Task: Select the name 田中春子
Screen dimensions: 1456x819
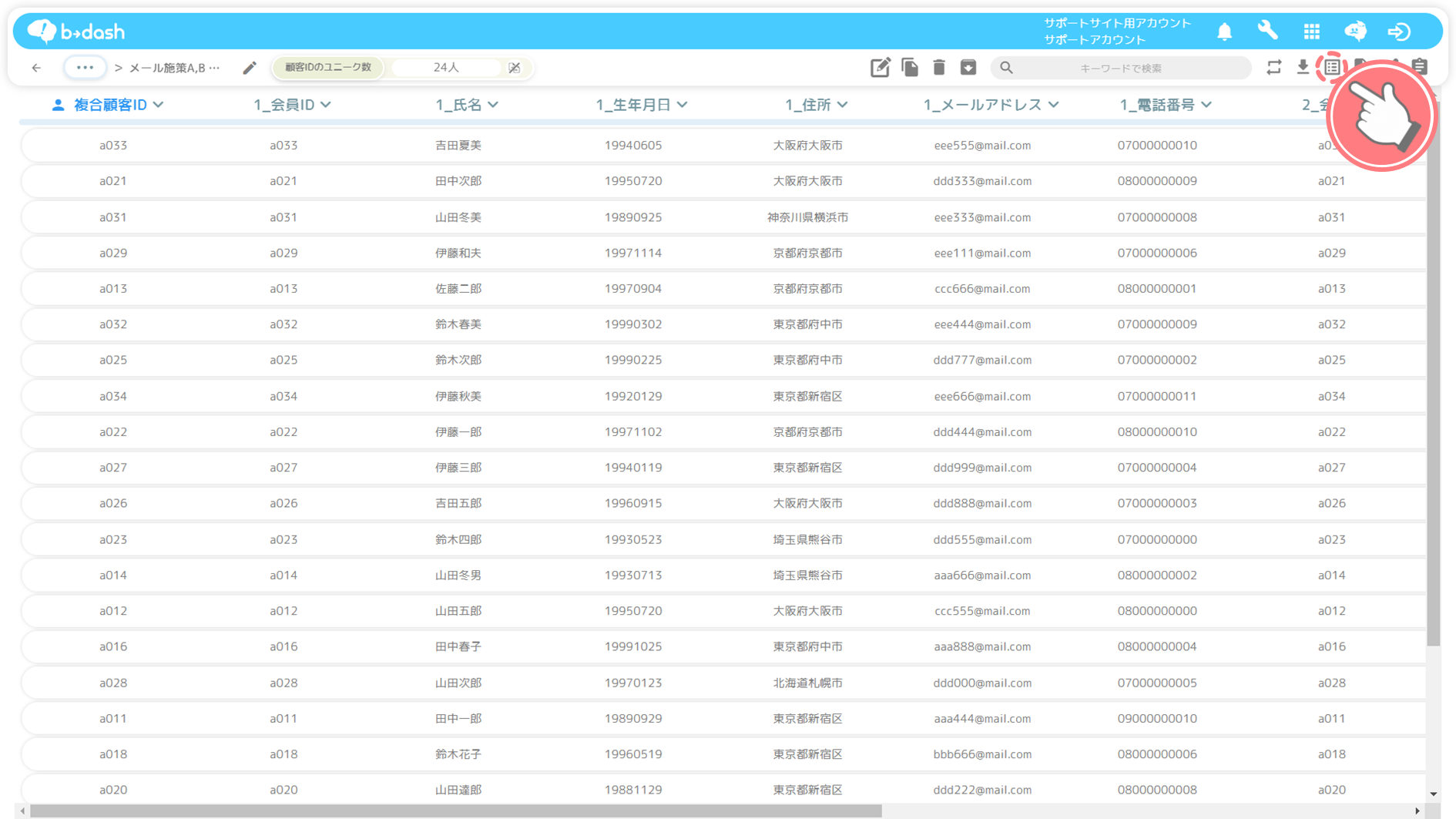Action: click(x=458, y=646)
